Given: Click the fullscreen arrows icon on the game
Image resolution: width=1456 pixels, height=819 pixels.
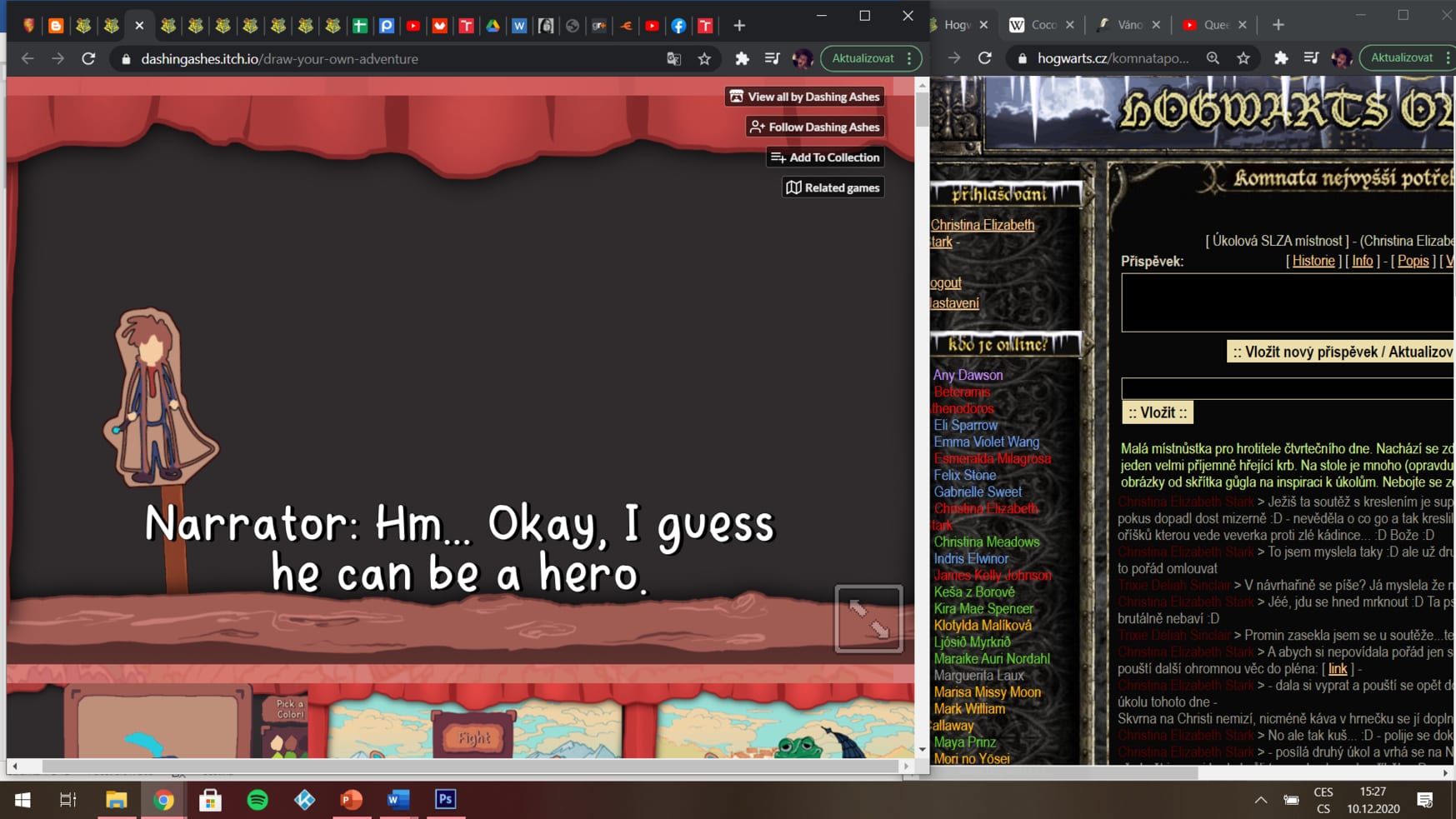Looking at the screenshot, I should tap(868, 619).
